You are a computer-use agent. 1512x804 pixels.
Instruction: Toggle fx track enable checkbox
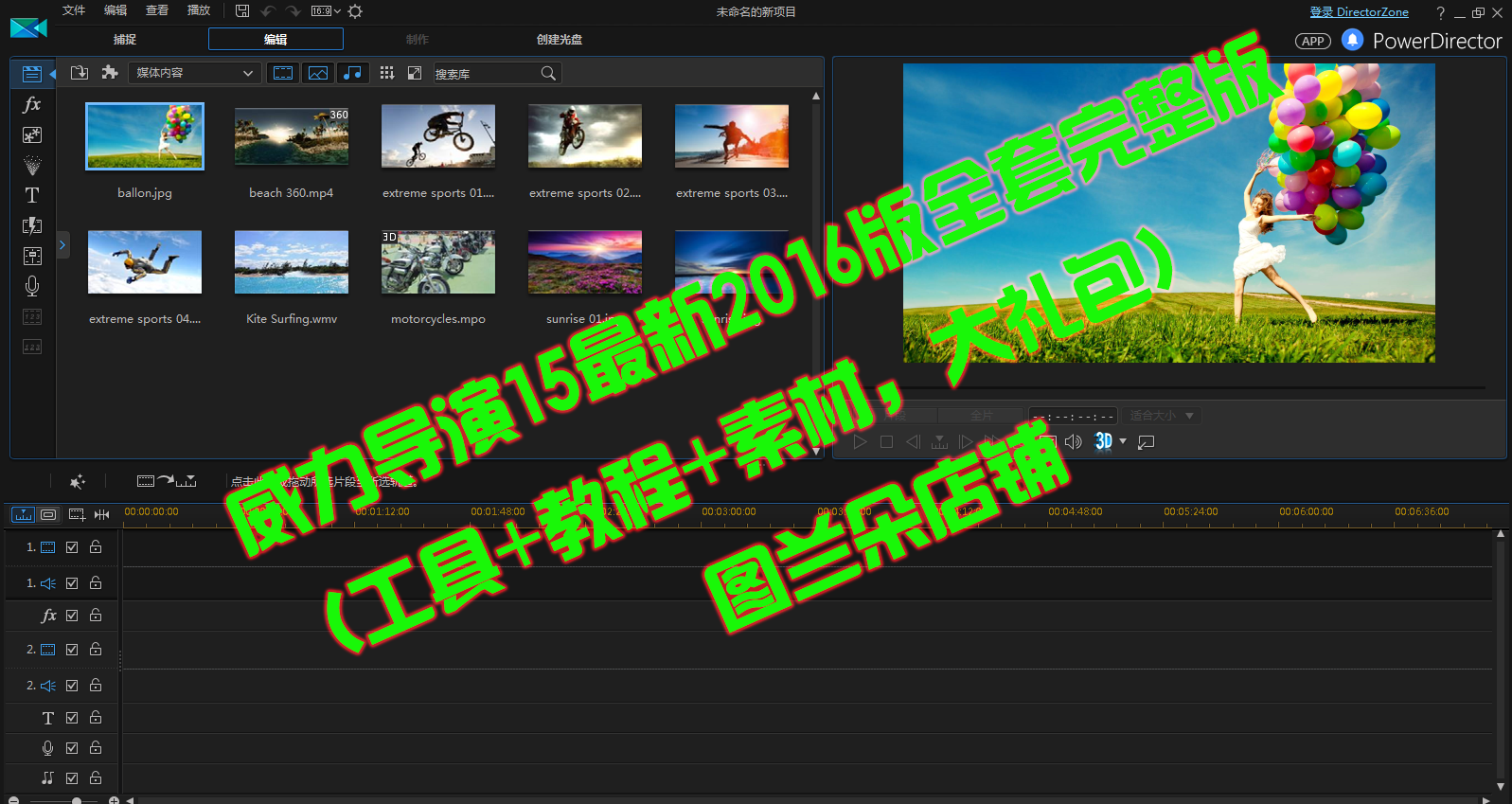pos(72,616)
